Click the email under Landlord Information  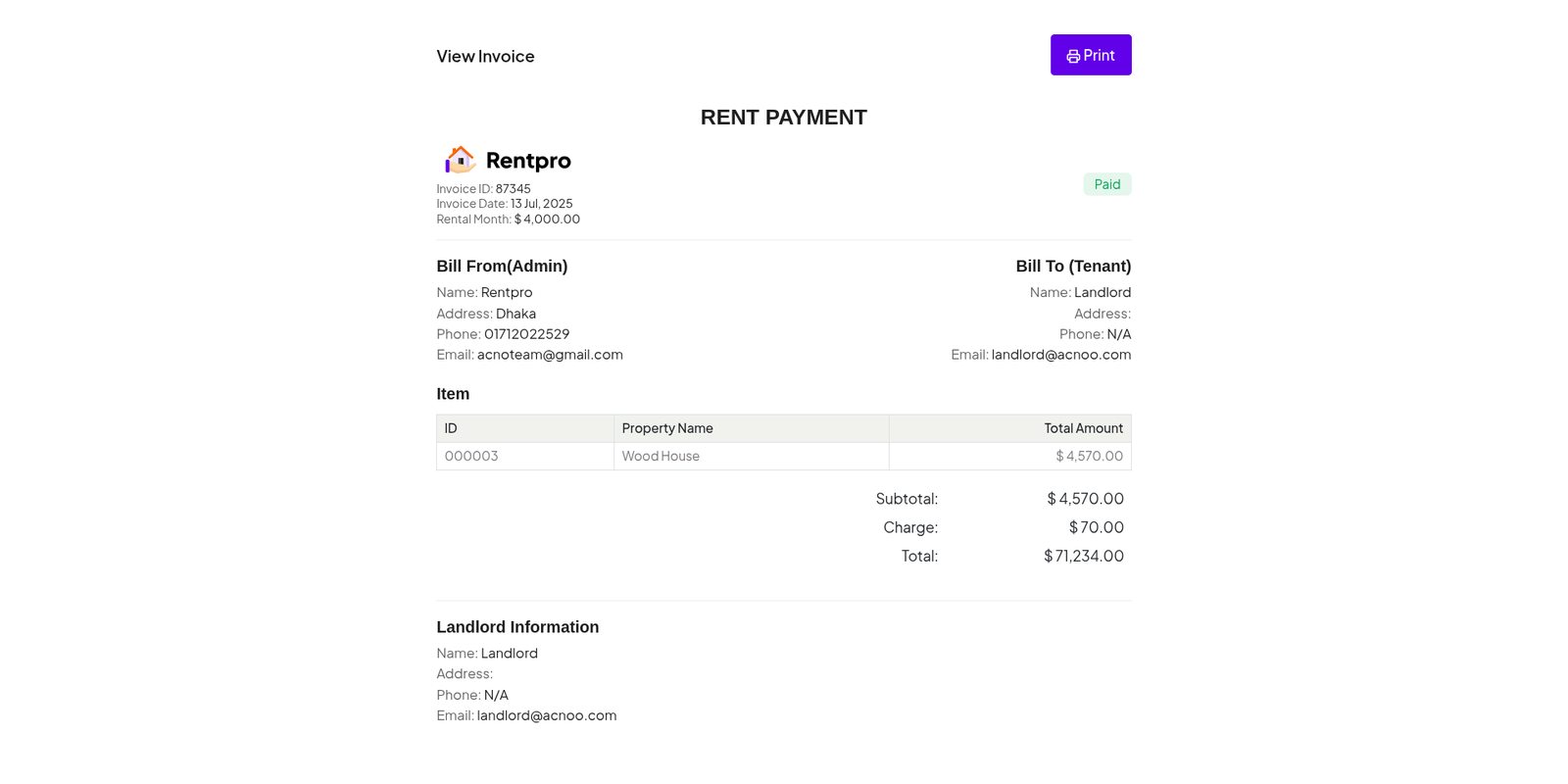coord(547,715)
